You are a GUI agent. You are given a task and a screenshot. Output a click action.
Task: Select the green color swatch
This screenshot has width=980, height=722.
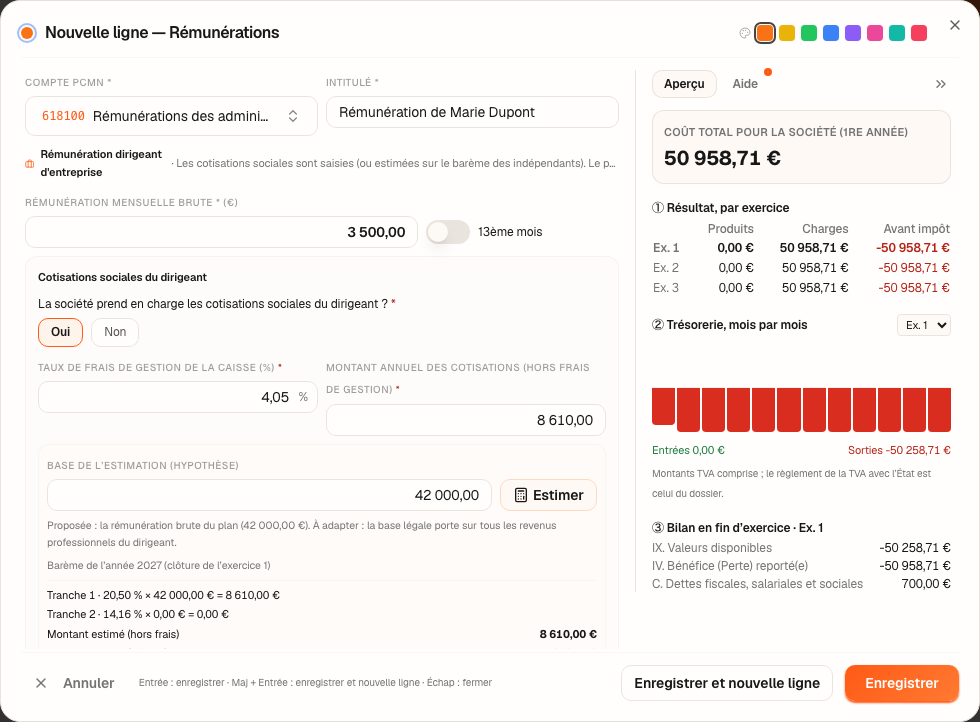click(809, 33)
